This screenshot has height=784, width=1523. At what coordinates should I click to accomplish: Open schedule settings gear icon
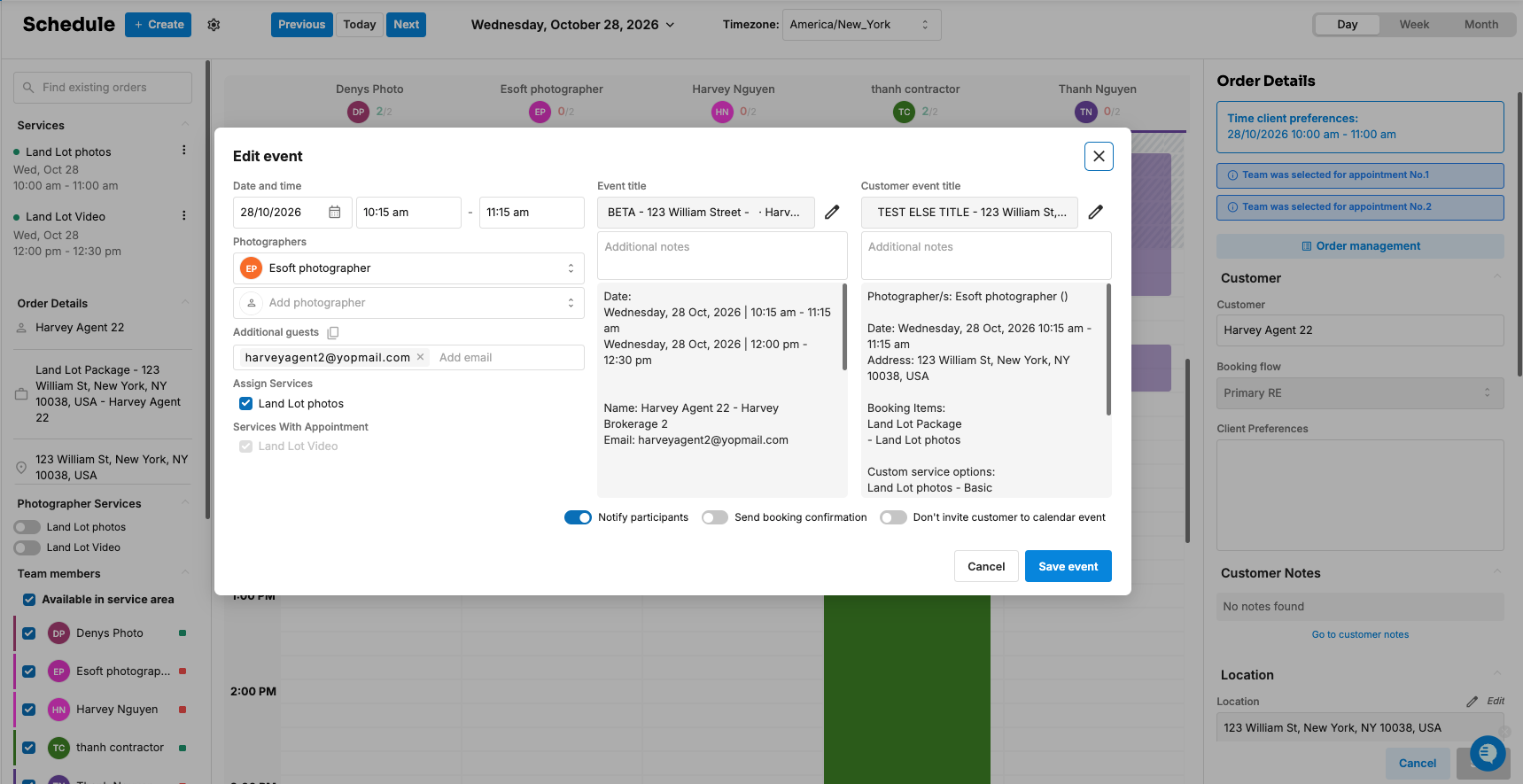(214, 25)
